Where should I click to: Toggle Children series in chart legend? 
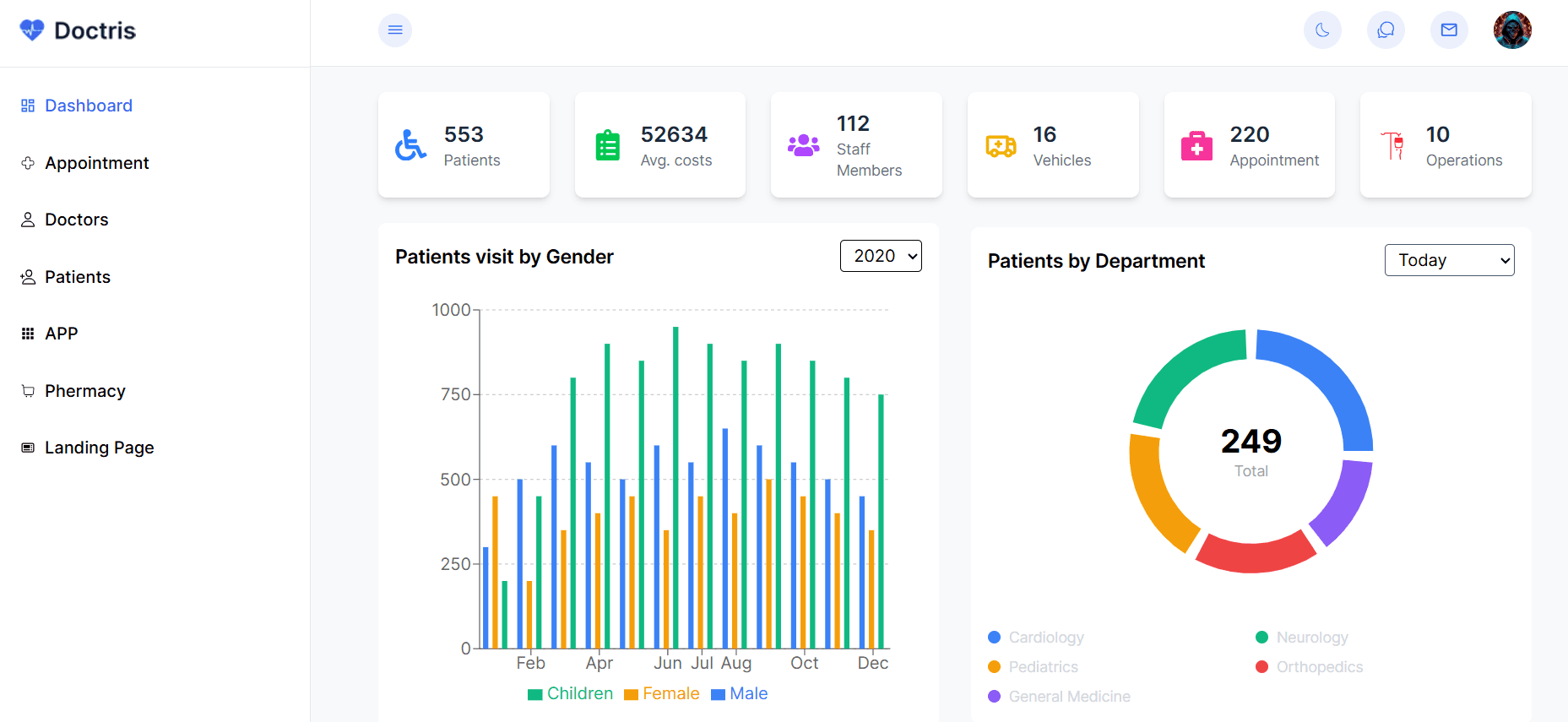(570, 693)
